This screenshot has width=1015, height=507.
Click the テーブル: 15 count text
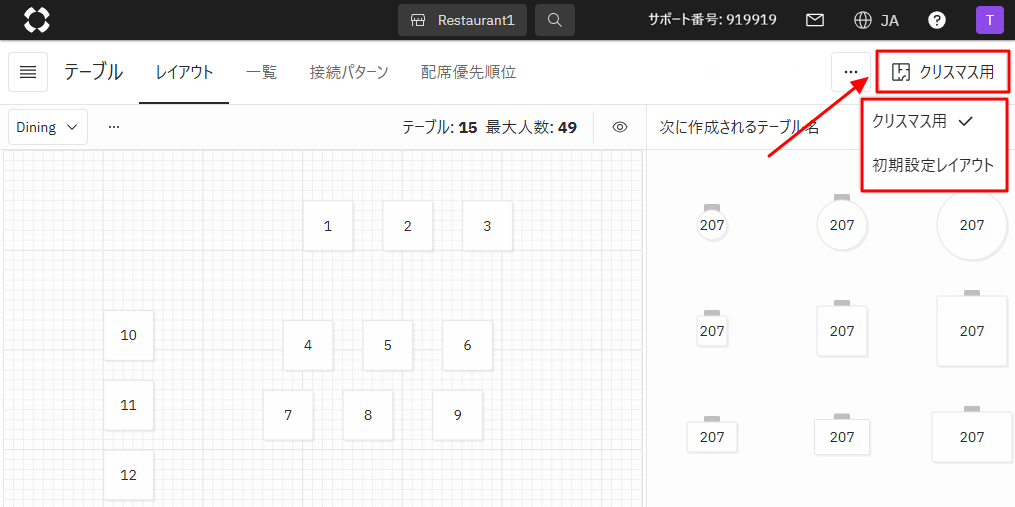[440, 127]
